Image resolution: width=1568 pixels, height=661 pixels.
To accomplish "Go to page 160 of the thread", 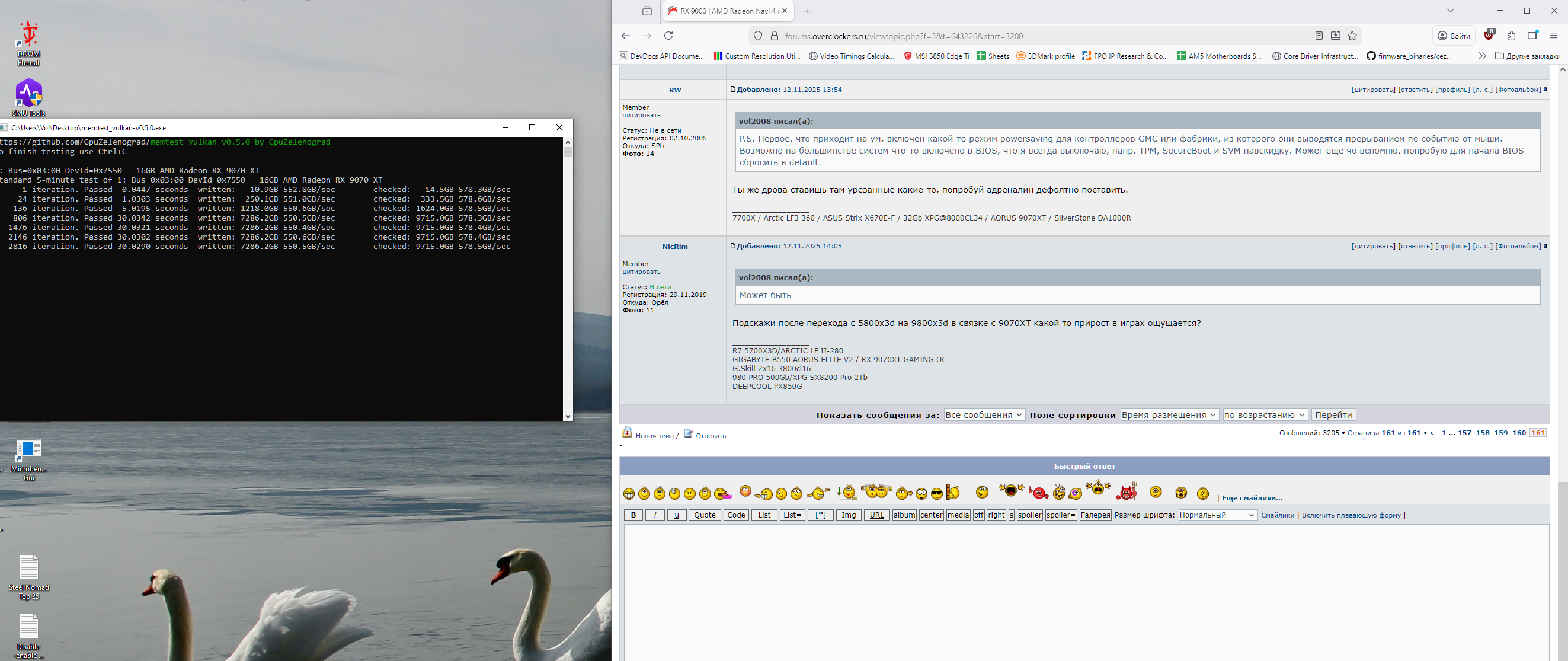I will pyautogui.click(x=1519, y=433).
